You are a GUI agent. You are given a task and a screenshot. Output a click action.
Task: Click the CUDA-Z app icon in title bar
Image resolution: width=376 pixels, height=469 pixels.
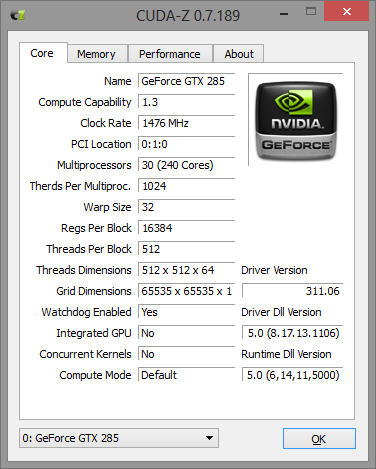(18, 15)
